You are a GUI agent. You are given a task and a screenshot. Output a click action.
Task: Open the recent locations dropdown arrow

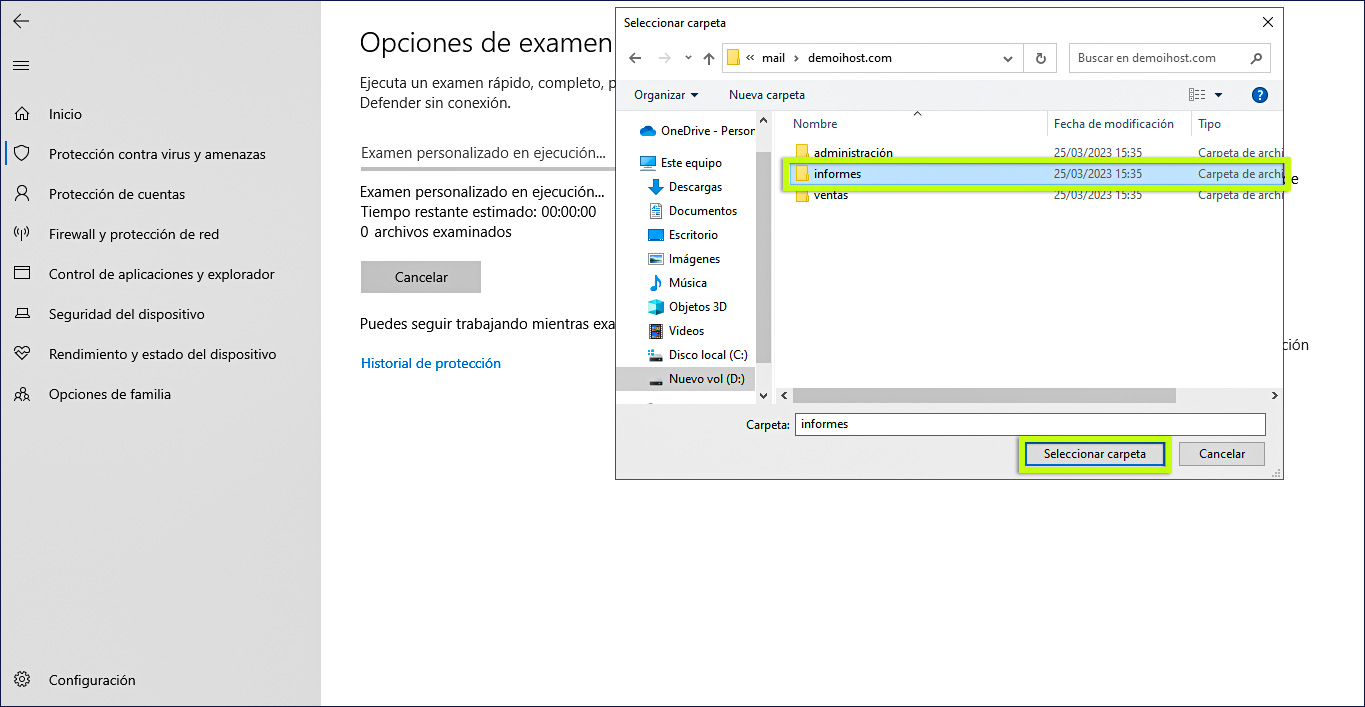pos(688,58)
